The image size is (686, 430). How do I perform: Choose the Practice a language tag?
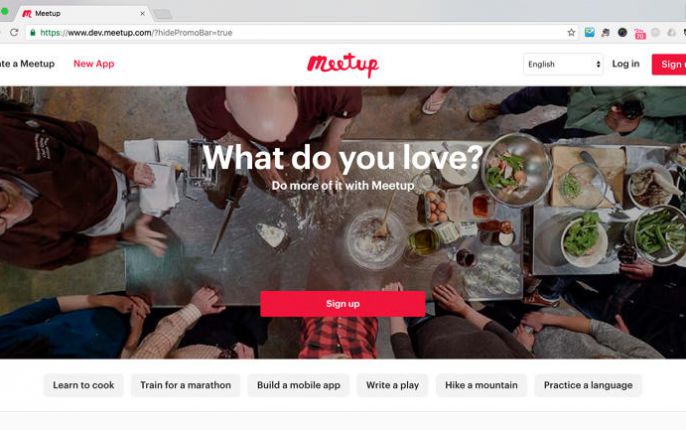[588, 385]
